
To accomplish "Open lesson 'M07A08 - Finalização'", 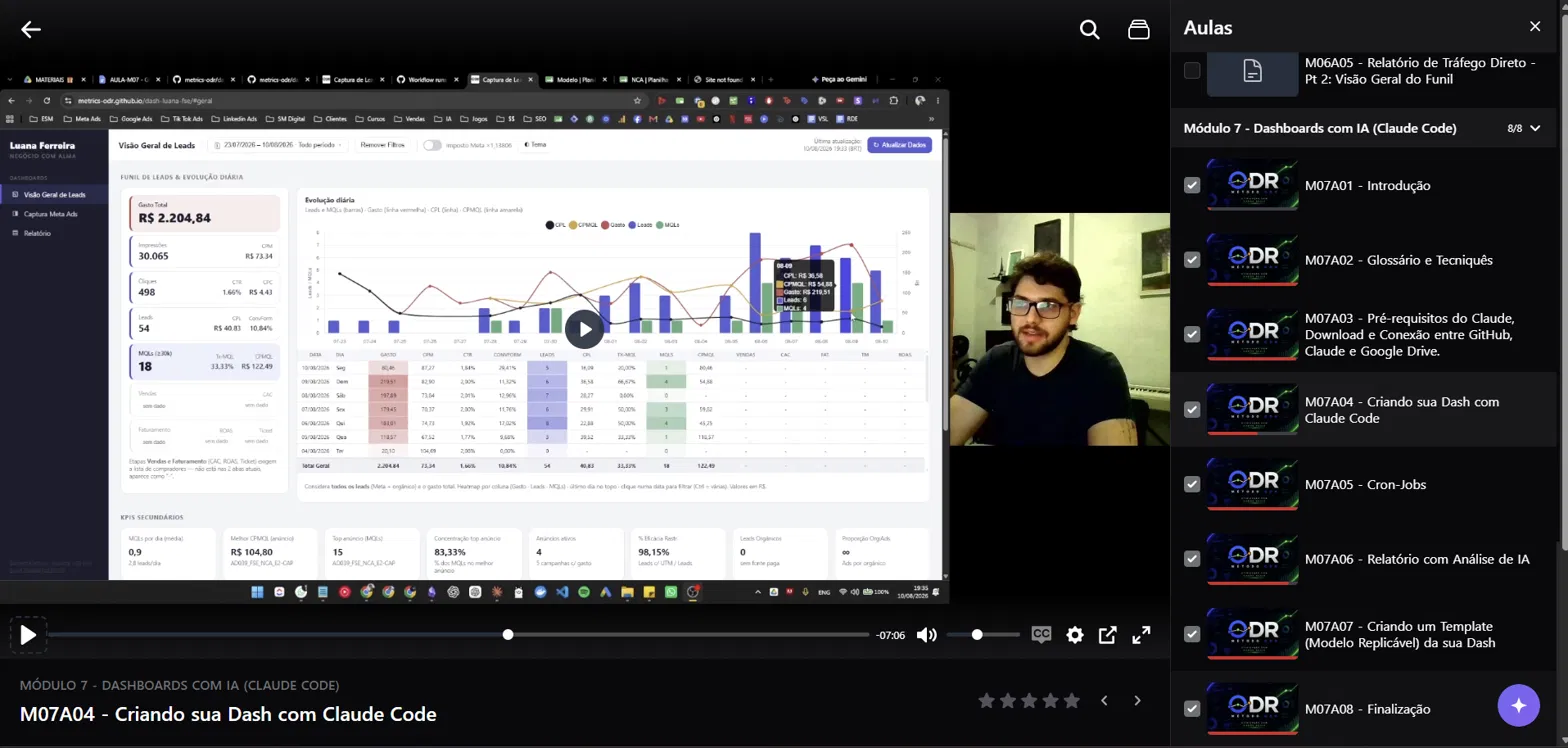I will (1368, 709).
